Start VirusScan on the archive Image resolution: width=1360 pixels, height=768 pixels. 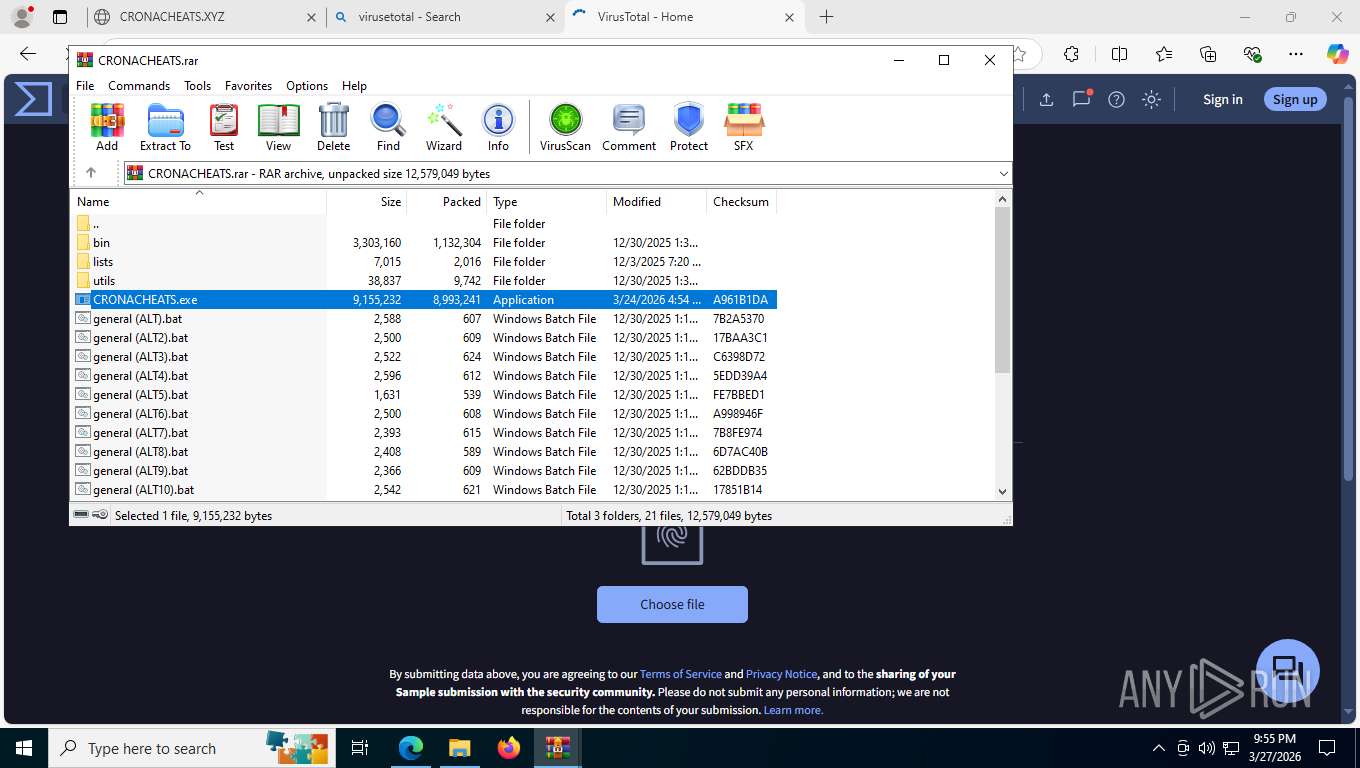point(565,127)
